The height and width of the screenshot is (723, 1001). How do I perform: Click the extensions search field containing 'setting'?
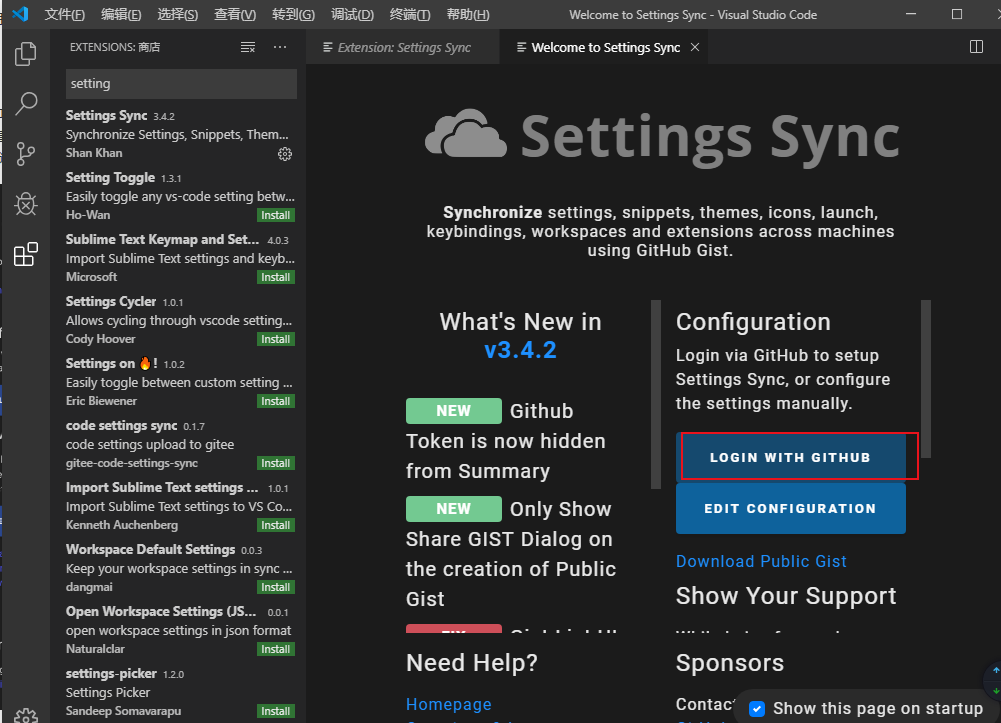[x=181, y=84]
